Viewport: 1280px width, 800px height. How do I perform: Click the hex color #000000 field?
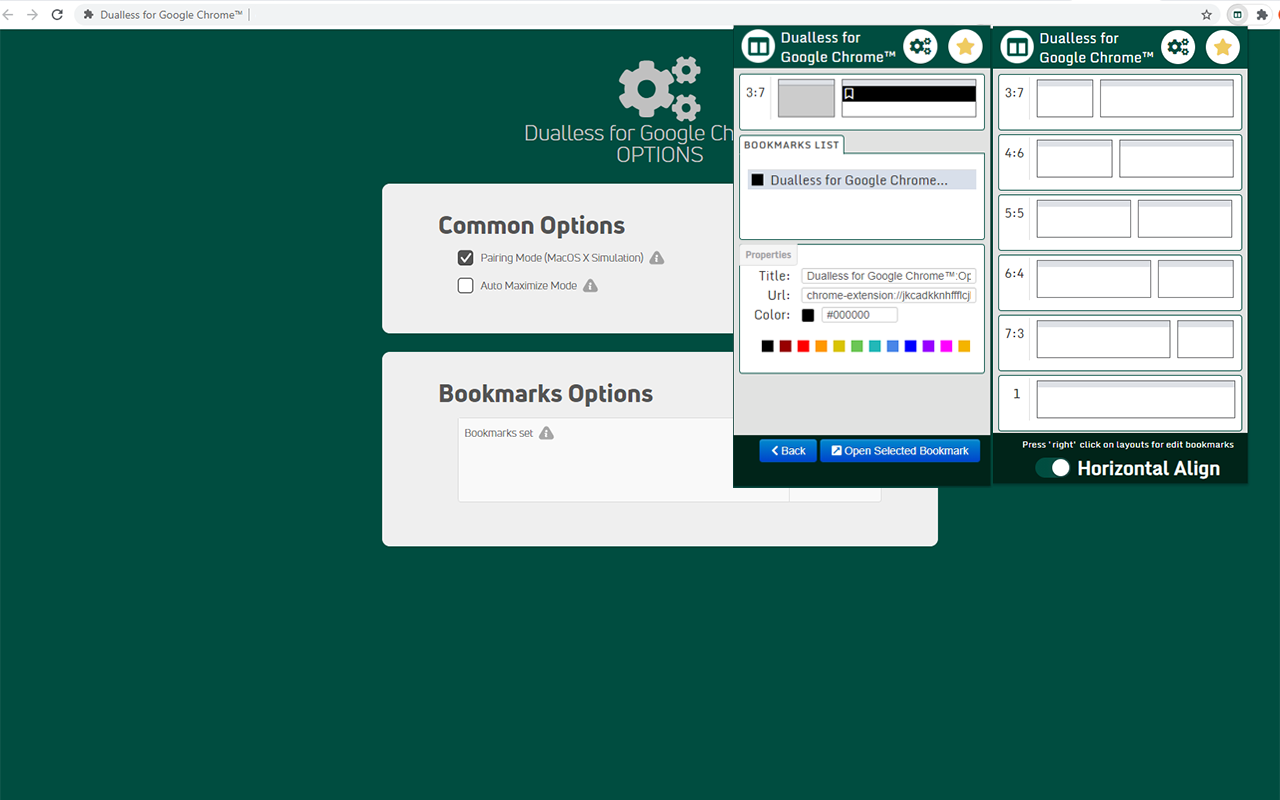point(860,315)
